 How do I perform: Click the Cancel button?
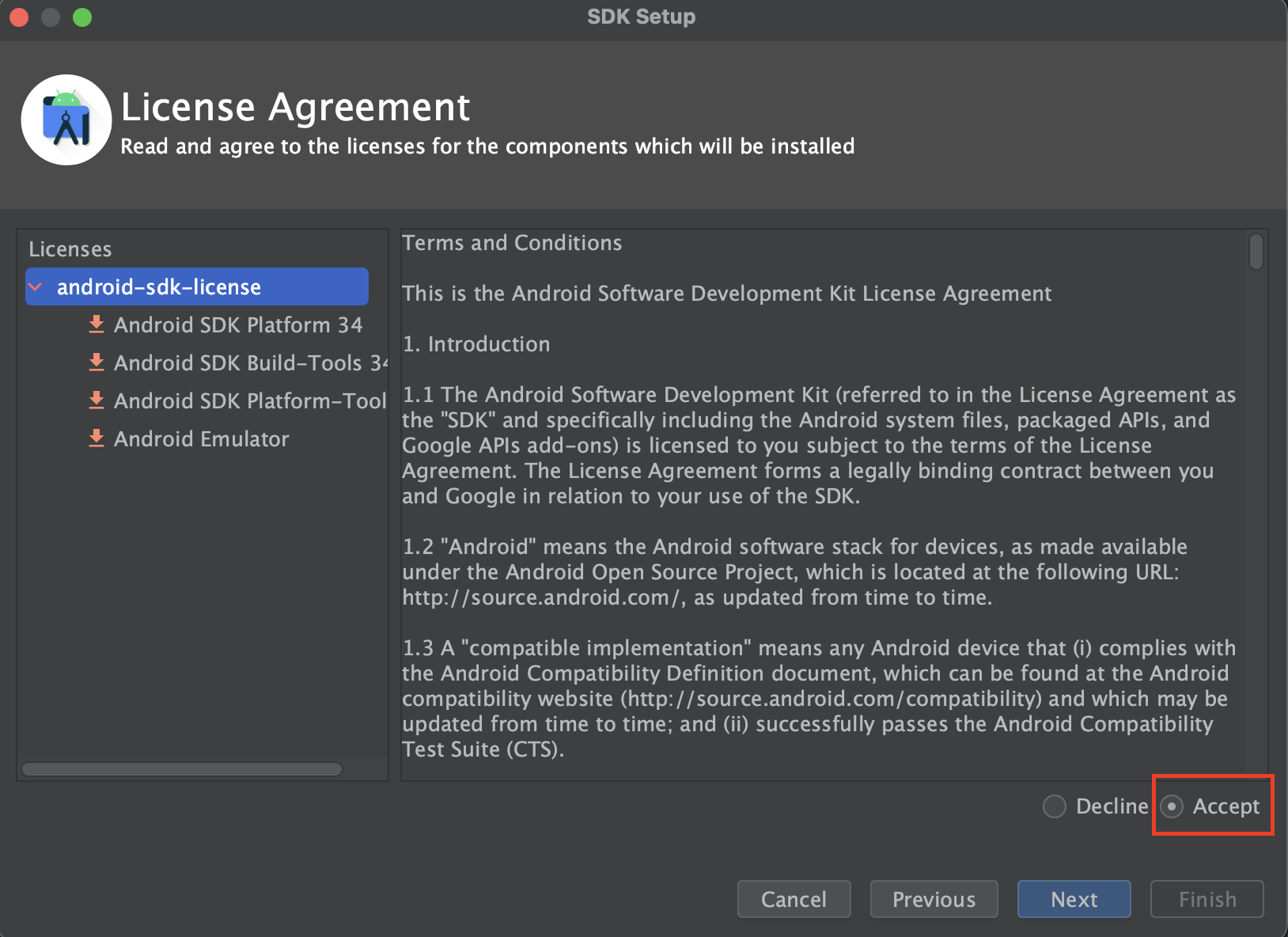(x=794, y=899)
